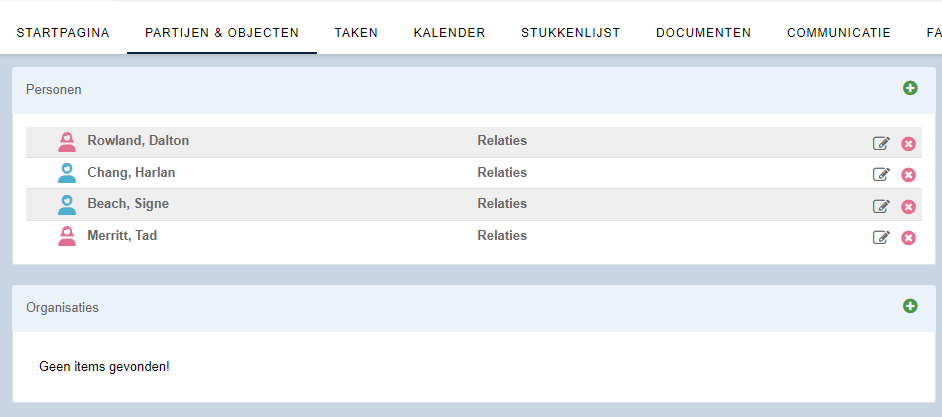Image resolution: width=942 pixels, height=417 pixels.
Task: Open the Taken tab
Action: coord(356,33)
